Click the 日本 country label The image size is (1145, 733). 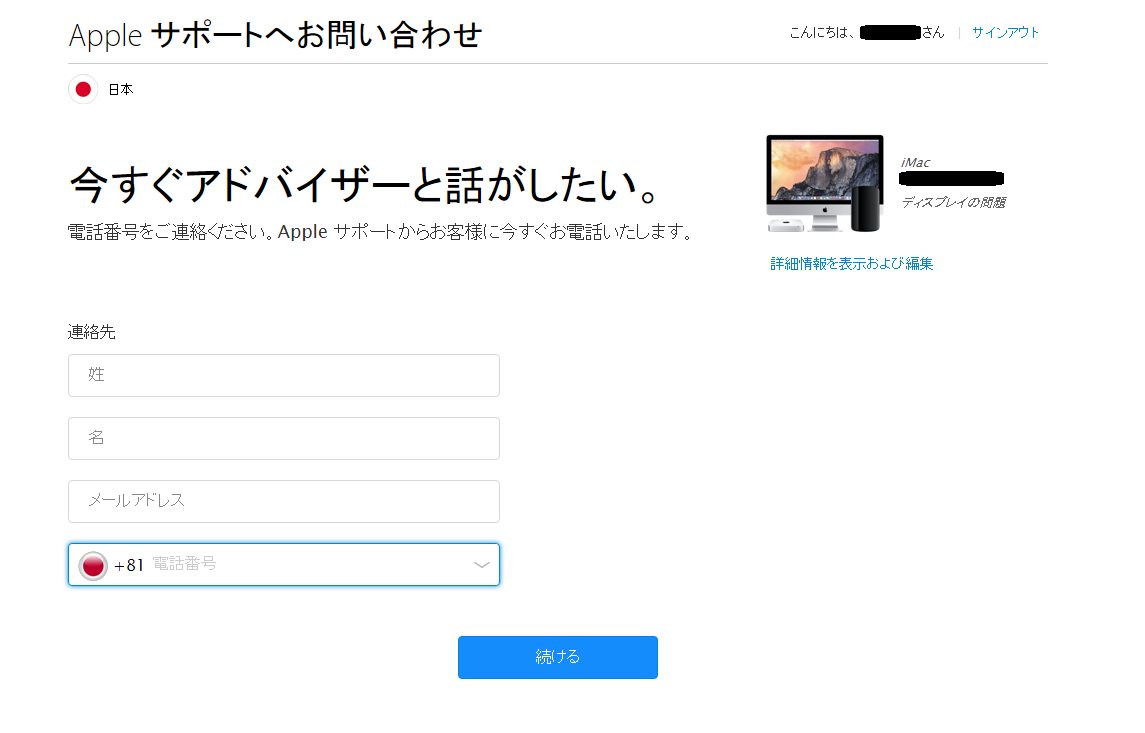tap(120, 89)
